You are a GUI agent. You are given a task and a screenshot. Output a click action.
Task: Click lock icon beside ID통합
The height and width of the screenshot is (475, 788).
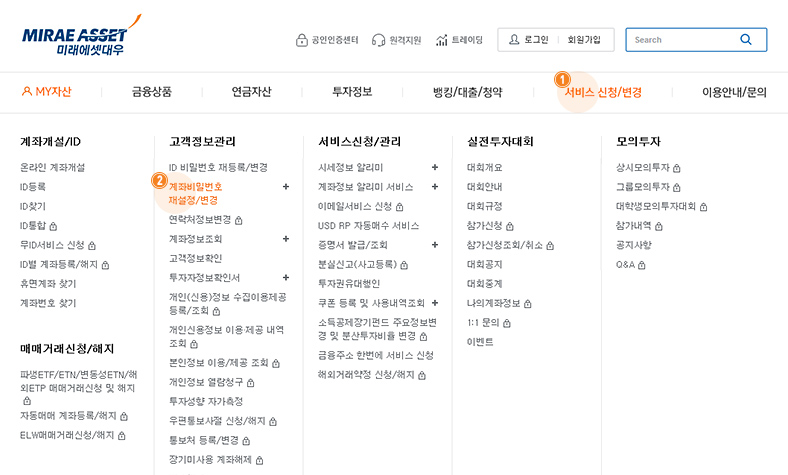53,225
